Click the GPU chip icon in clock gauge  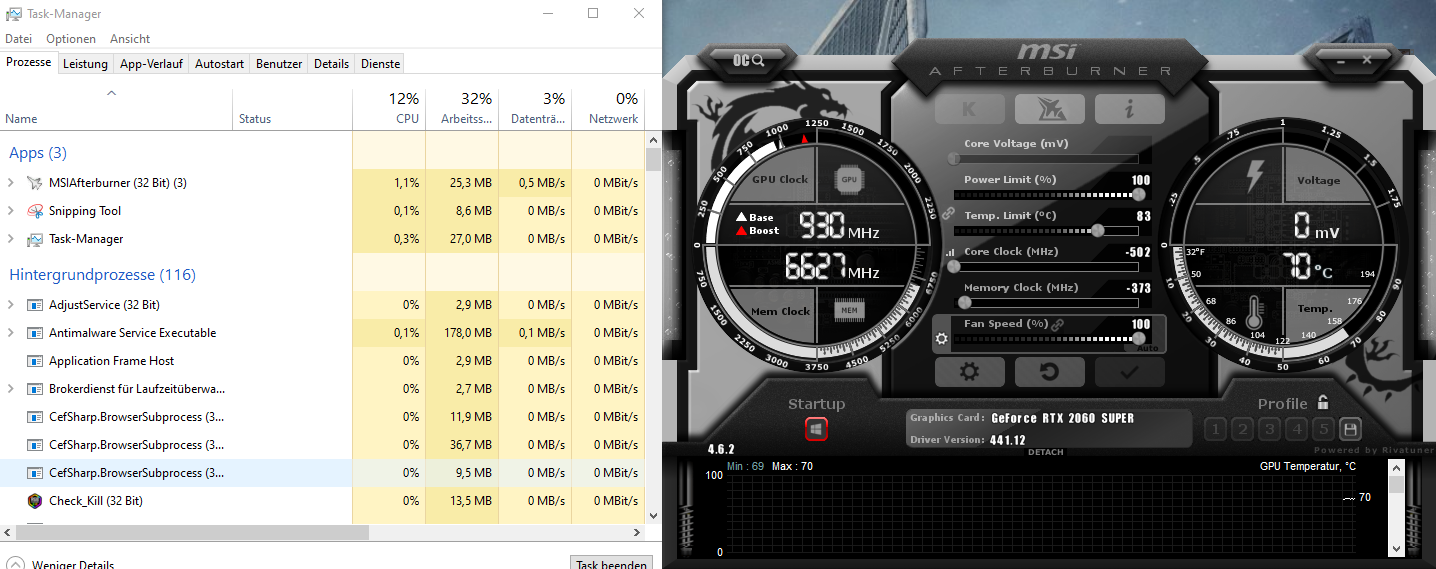pos(849,180)
